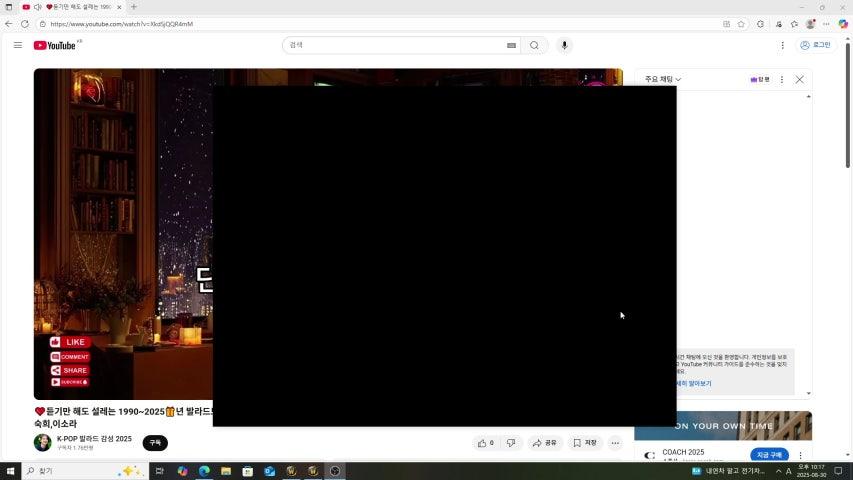Screen dimensions: 853x480
Task: Open the Windows Start menu
Action: click(x=10, y=471)
